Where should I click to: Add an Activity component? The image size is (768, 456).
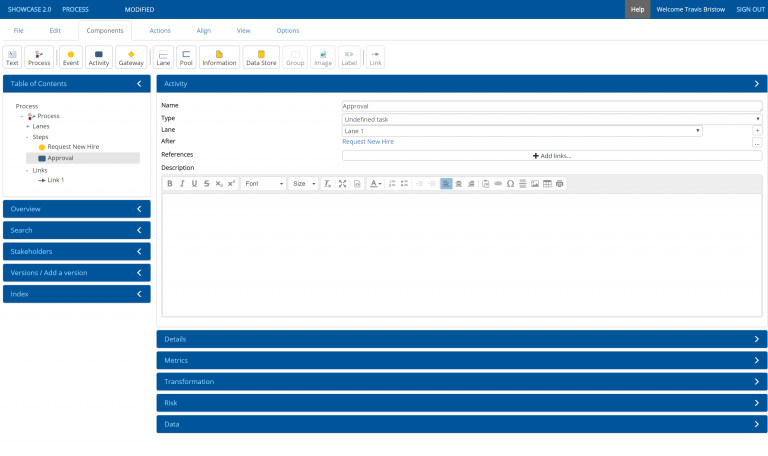(98, 57)
